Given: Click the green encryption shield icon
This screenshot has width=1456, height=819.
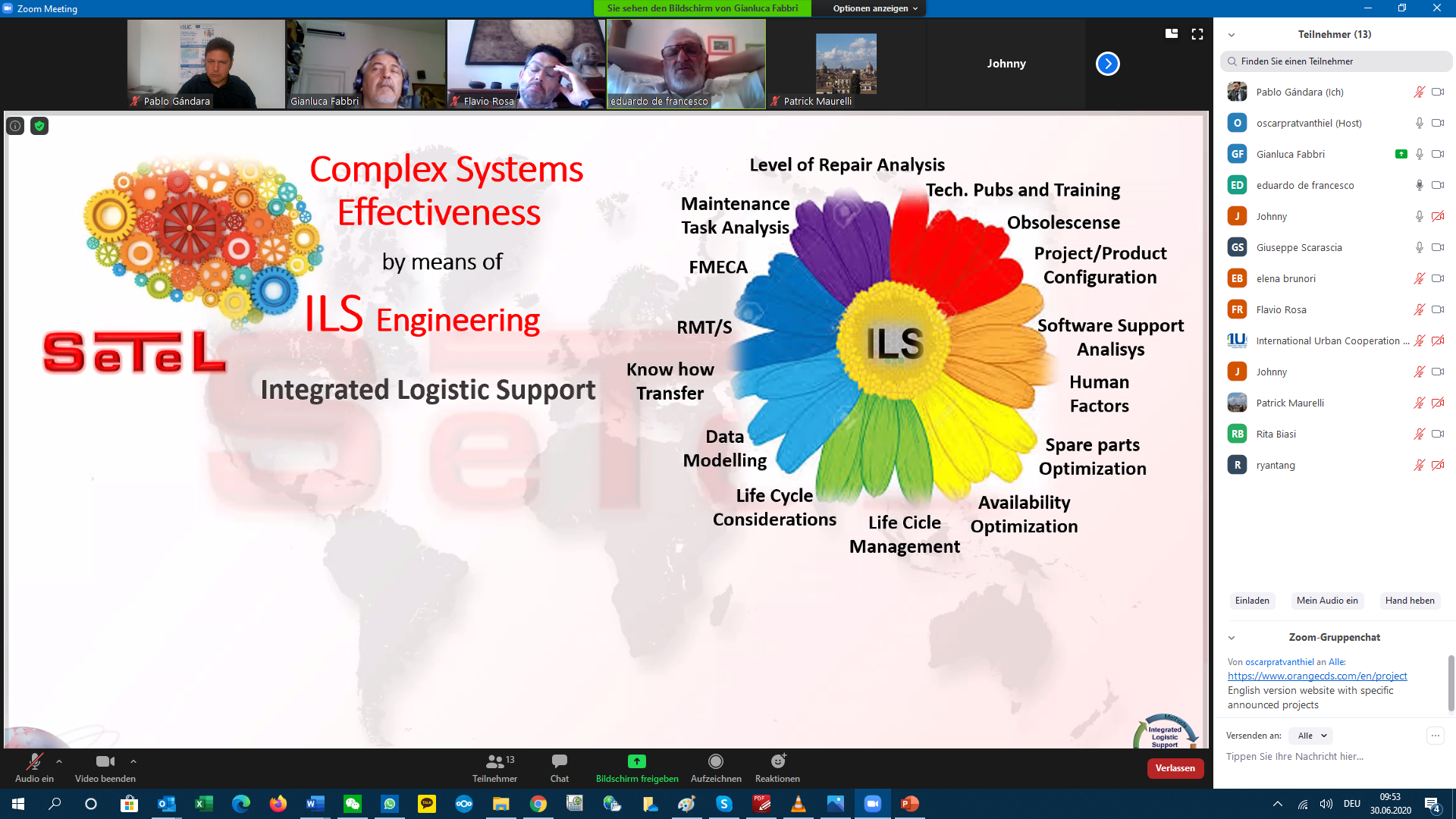Looking at the screenshot, I should 39,126.
